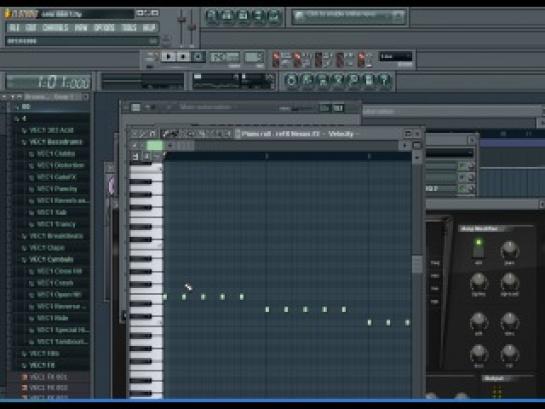Screen dimensions: 545x409
Task: Select the highlighted draw tool in piano roll
Action: tap(166, 133)
